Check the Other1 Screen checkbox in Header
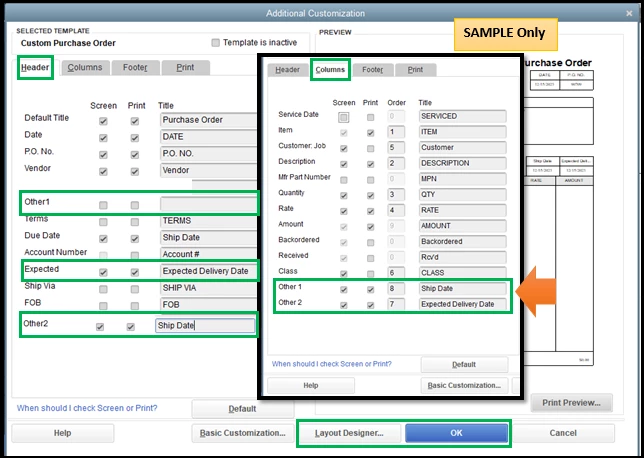 tap(103, 205)
